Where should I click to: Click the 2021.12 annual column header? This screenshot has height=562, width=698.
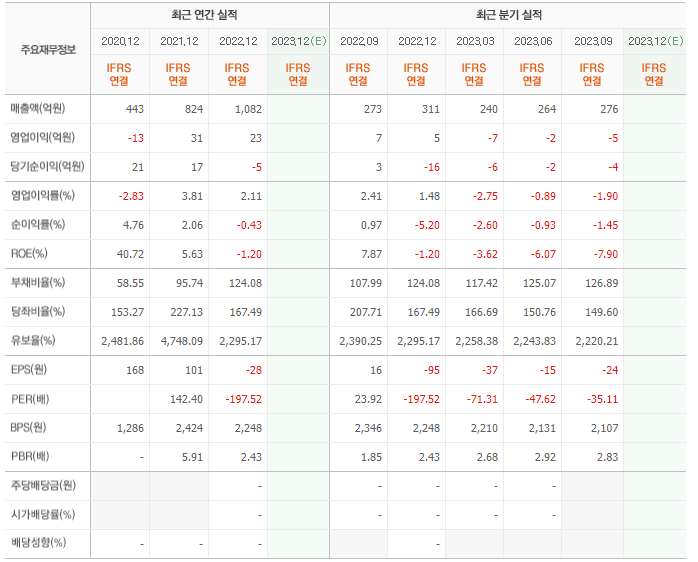(179, 41)
